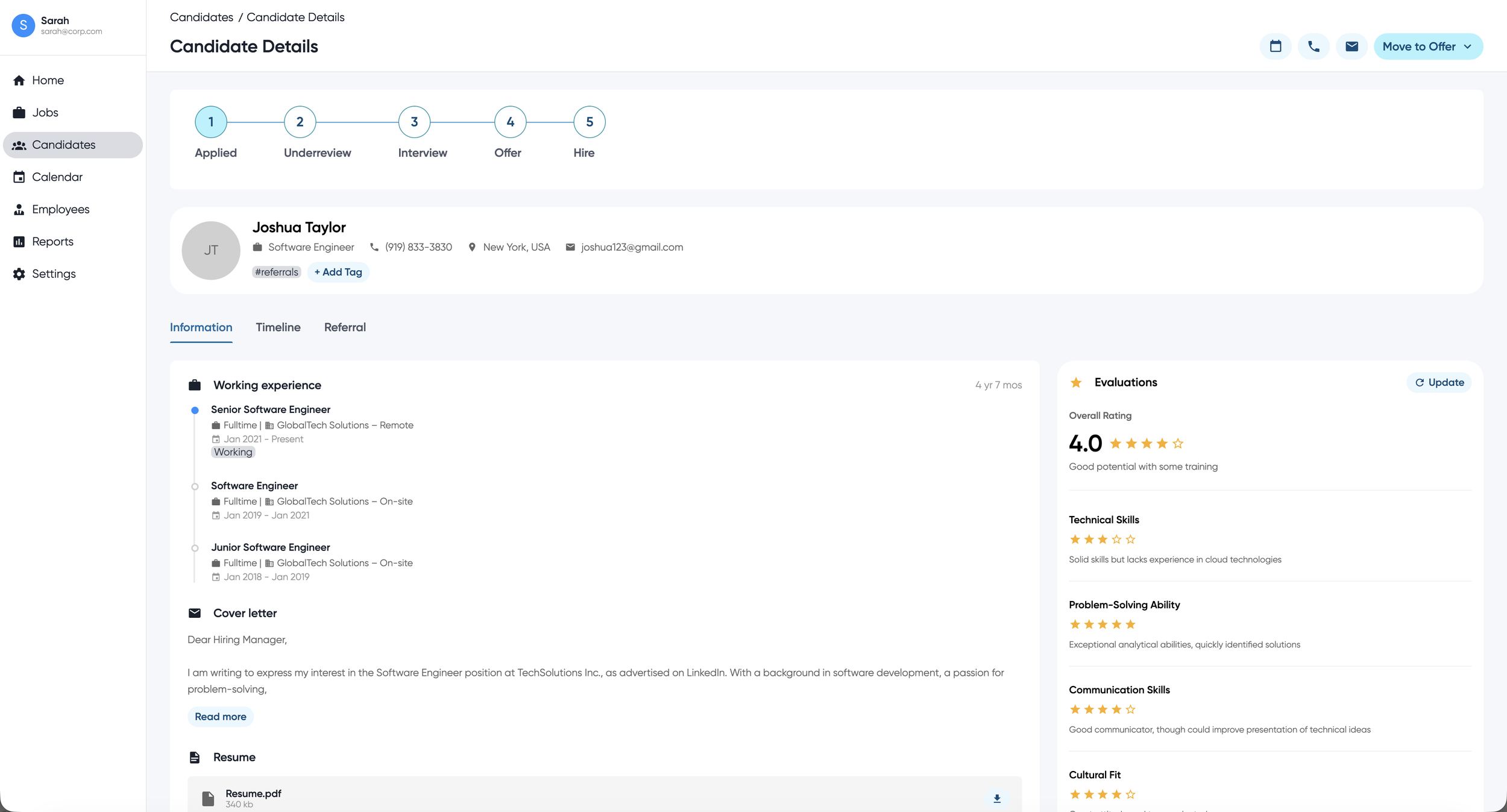
Task: Download Resume.pdf using the download icon
Action: 997,798
